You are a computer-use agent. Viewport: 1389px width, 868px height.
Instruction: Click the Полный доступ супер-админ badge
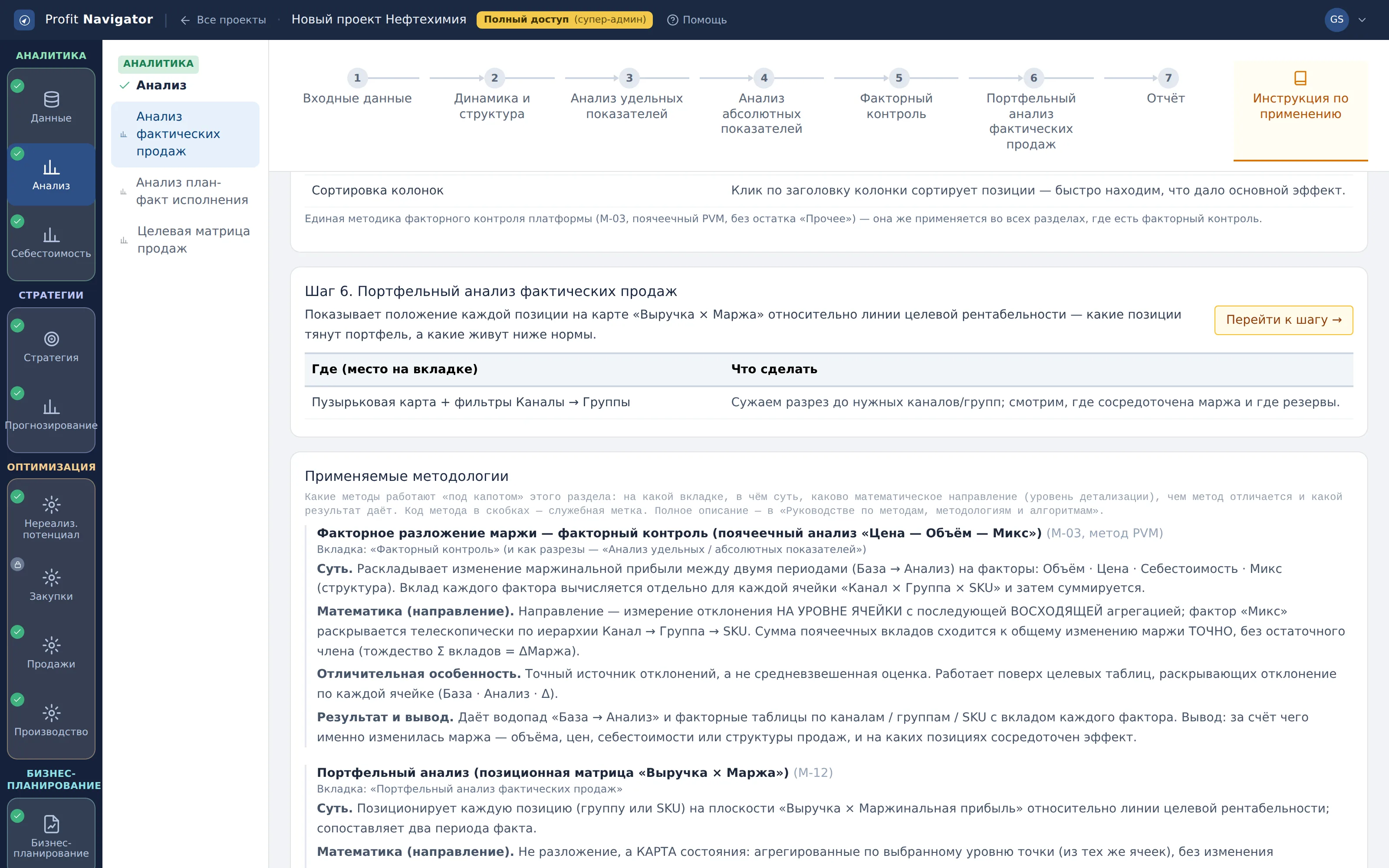[x=564, y=20]
